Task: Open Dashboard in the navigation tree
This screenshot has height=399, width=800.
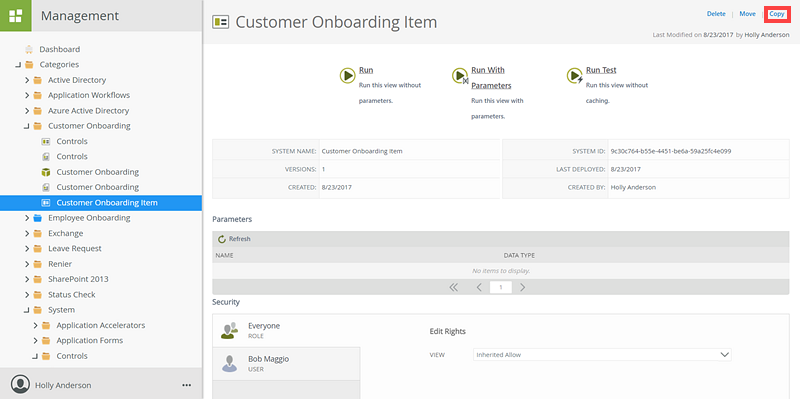Action: 60,49
